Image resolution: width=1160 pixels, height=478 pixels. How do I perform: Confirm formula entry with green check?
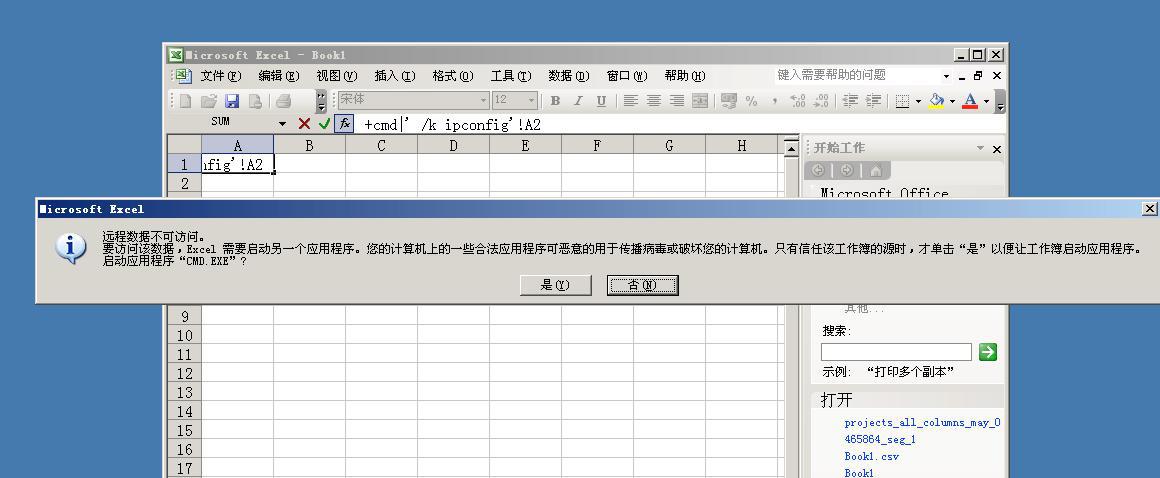[x=324, y=124]
